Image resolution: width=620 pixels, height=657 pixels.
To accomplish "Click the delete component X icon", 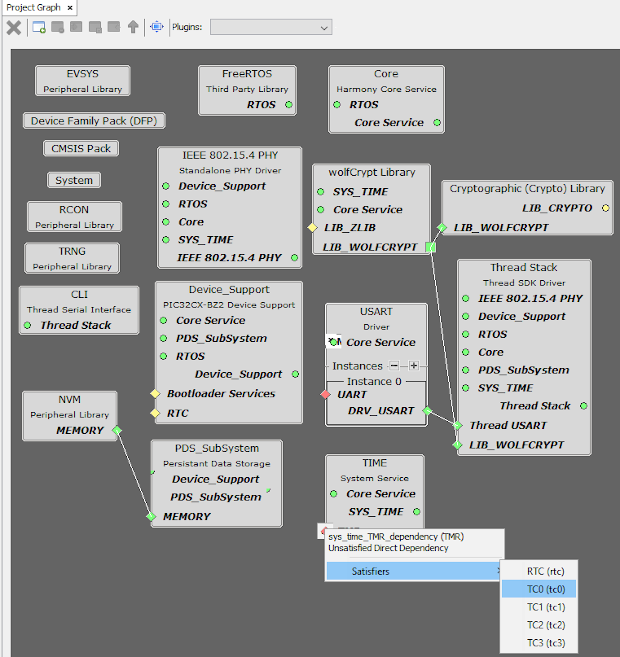I will [x=14, y=27].
